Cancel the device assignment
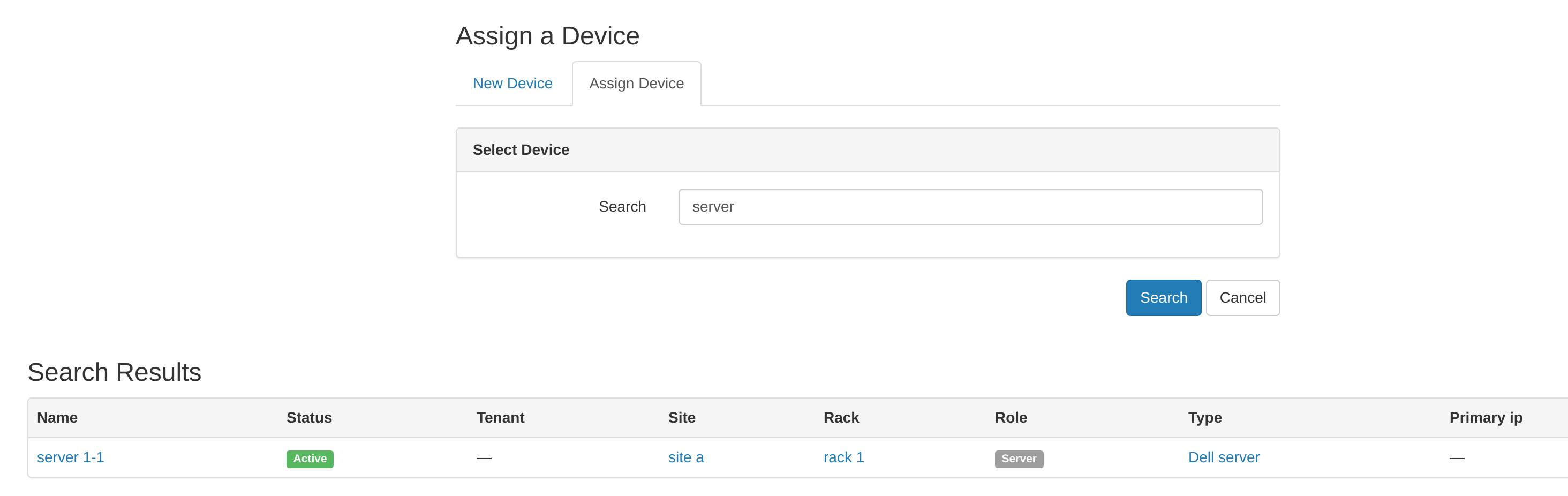This screenshot has width=1568, height=496. (1242, 298)
